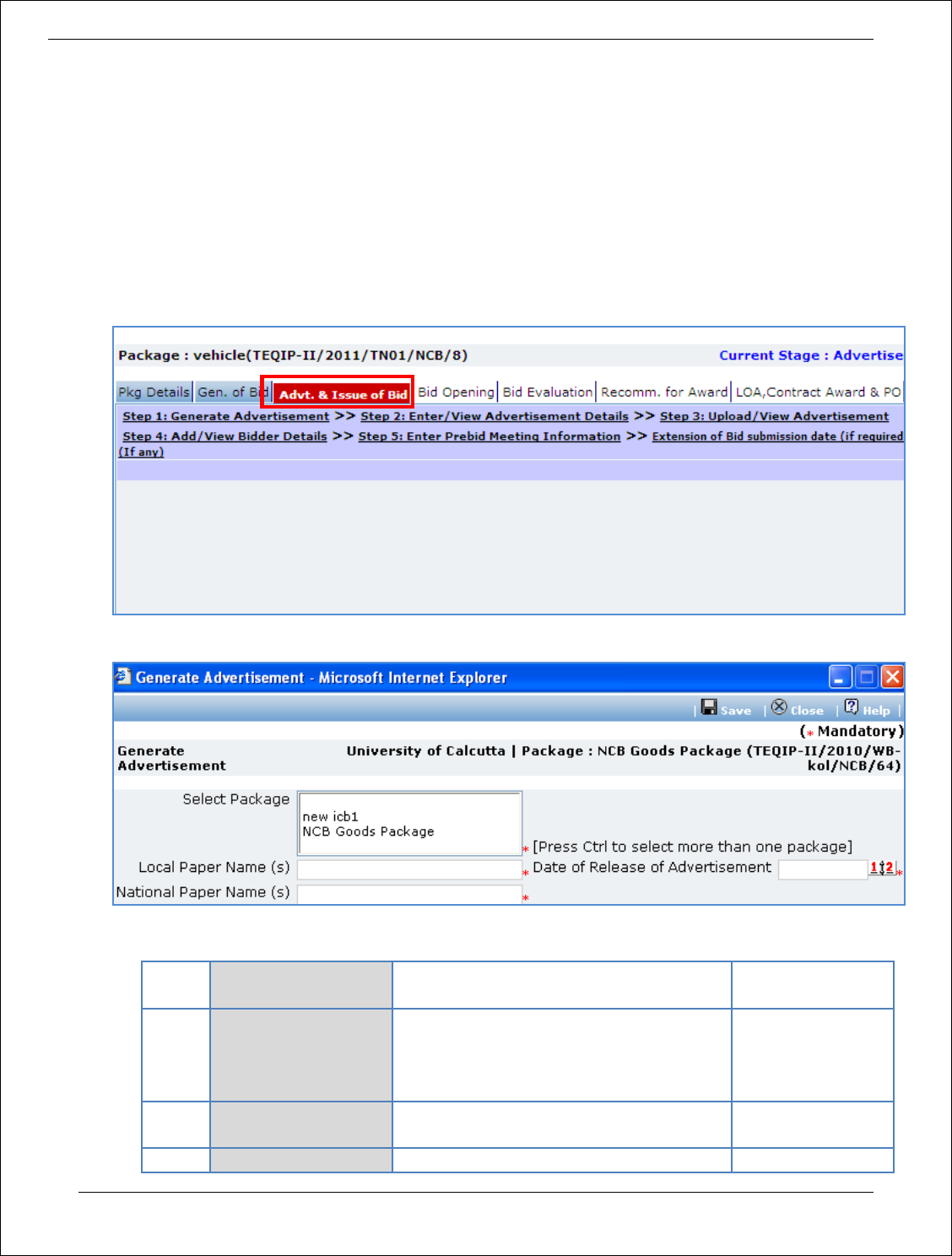The height and width of the screenshot is (1256, 952).
Task: Click Step 5: Enter Prebid Meeting Information link
Action: pyautogui.click(x=490, y=436)
